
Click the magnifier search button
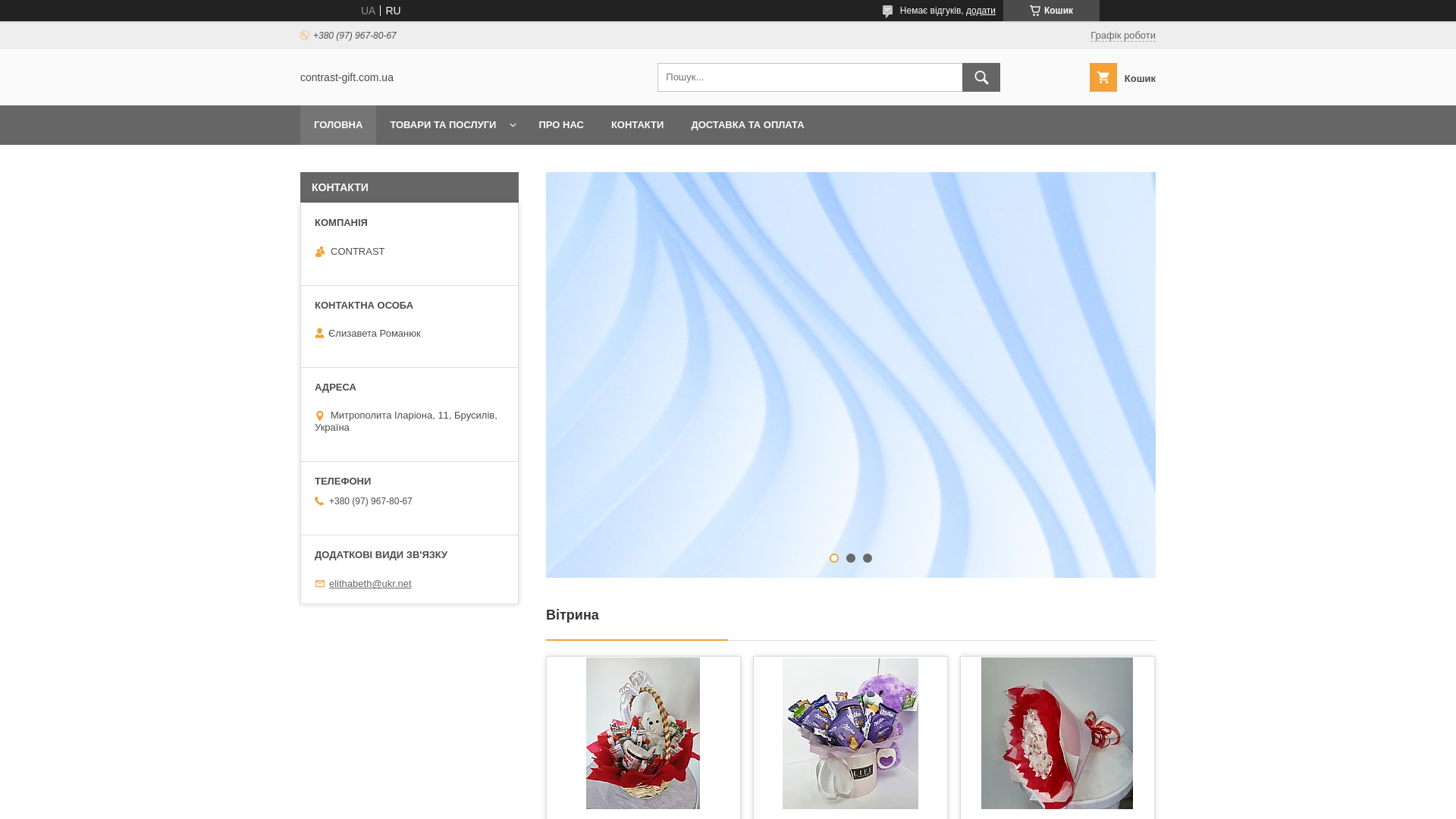point(981,77)
